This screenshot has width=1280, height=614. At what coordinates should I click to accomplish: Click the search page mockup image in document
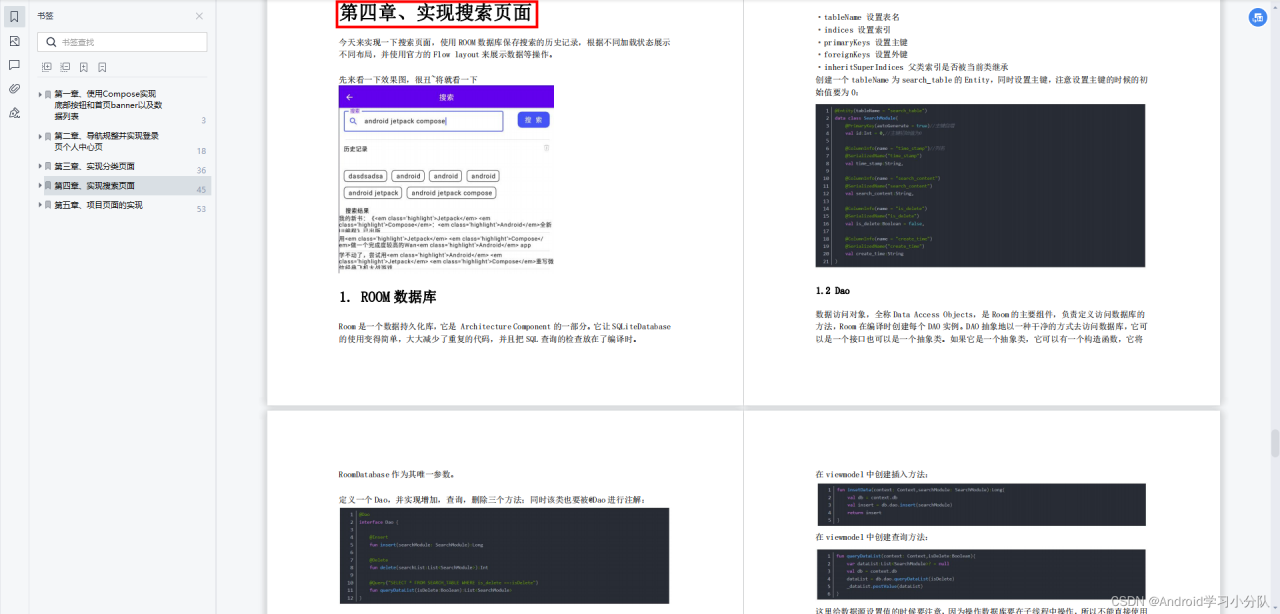coord(446,177)
